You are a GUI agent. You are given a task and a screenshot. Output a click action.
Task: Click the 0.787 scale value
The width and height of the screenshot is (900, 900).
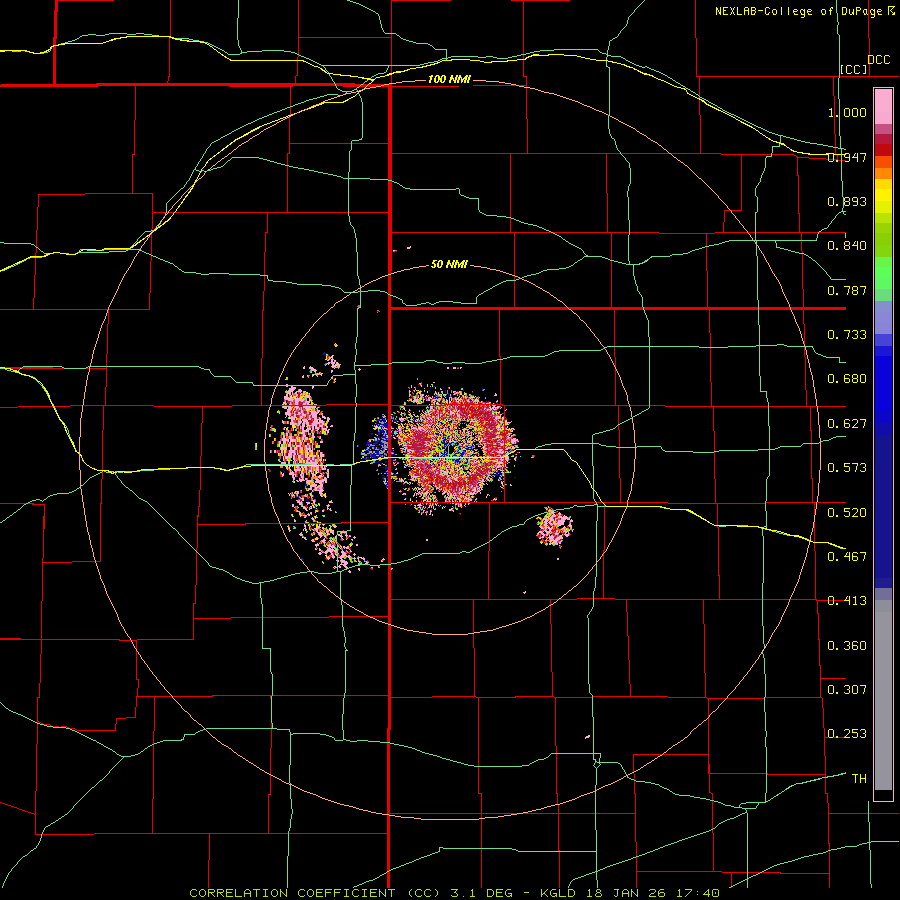click(x=847, y=290)
